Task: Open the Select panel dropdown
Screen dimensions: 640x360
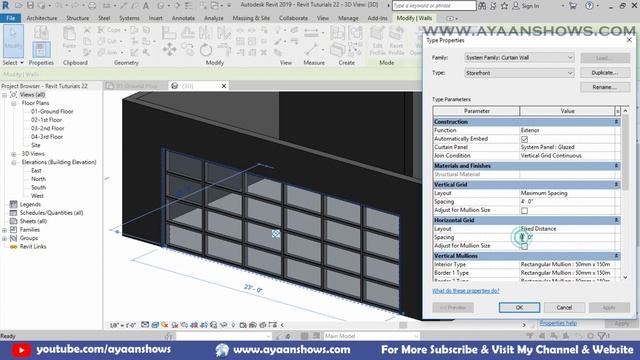Action: (x=13, y=62)
